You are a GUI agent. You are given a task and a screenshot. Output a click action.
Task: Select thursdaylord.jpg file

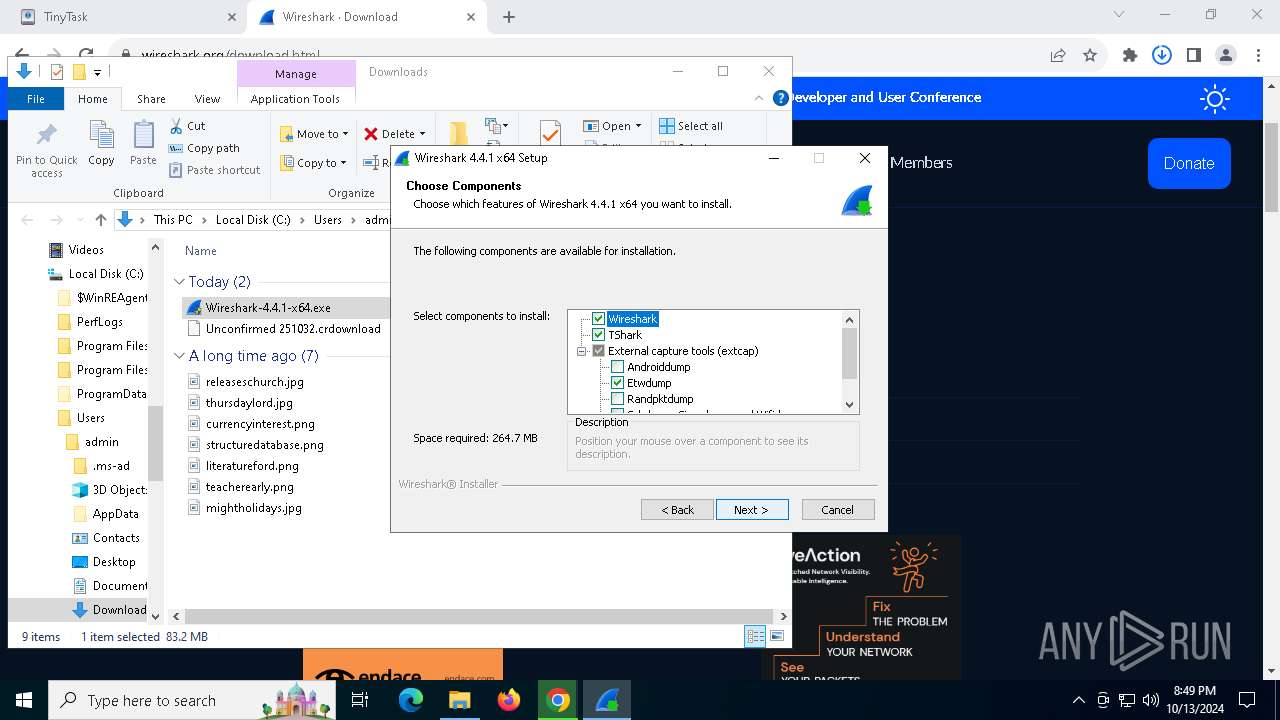pos(249,403)
